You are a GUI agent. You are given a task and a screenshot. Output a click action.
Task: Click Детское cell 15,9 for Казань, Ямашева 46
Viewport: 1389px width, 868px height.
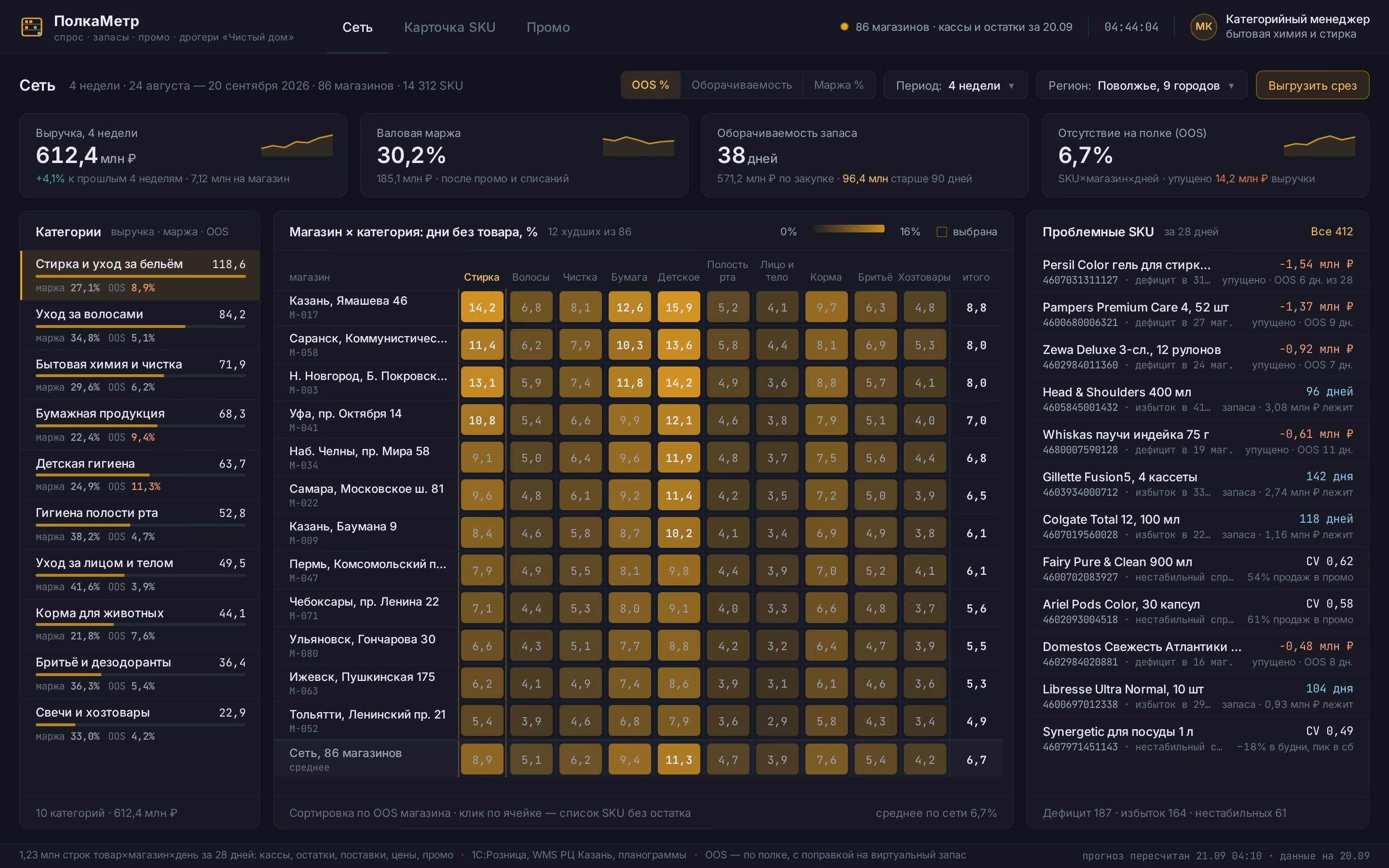tap(679, 308)
